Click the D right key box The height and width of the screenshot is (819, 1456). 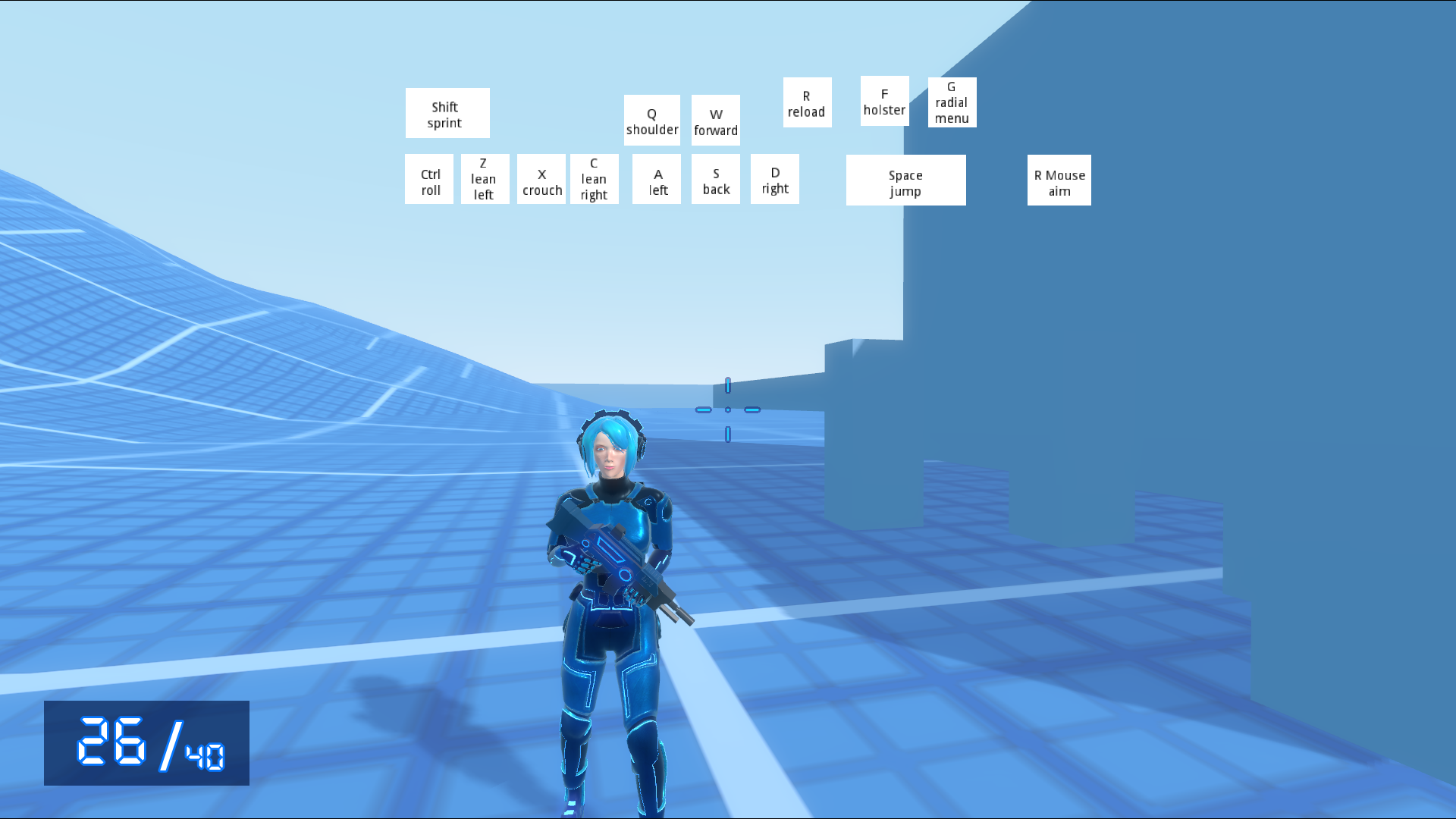pyautogui.click(x=774, y=179)
